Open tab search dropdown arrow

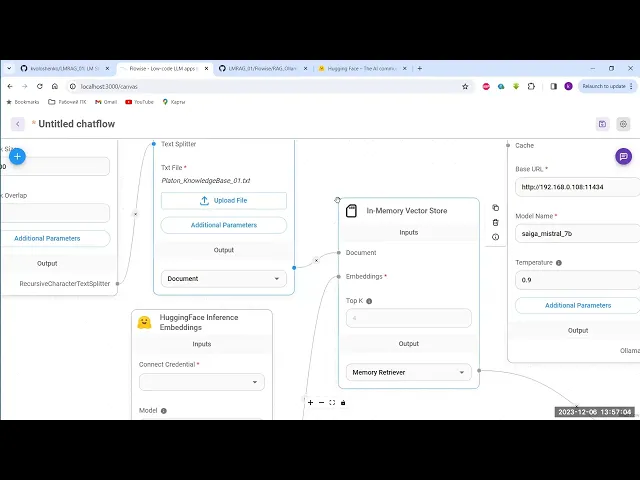coord(9,69)
